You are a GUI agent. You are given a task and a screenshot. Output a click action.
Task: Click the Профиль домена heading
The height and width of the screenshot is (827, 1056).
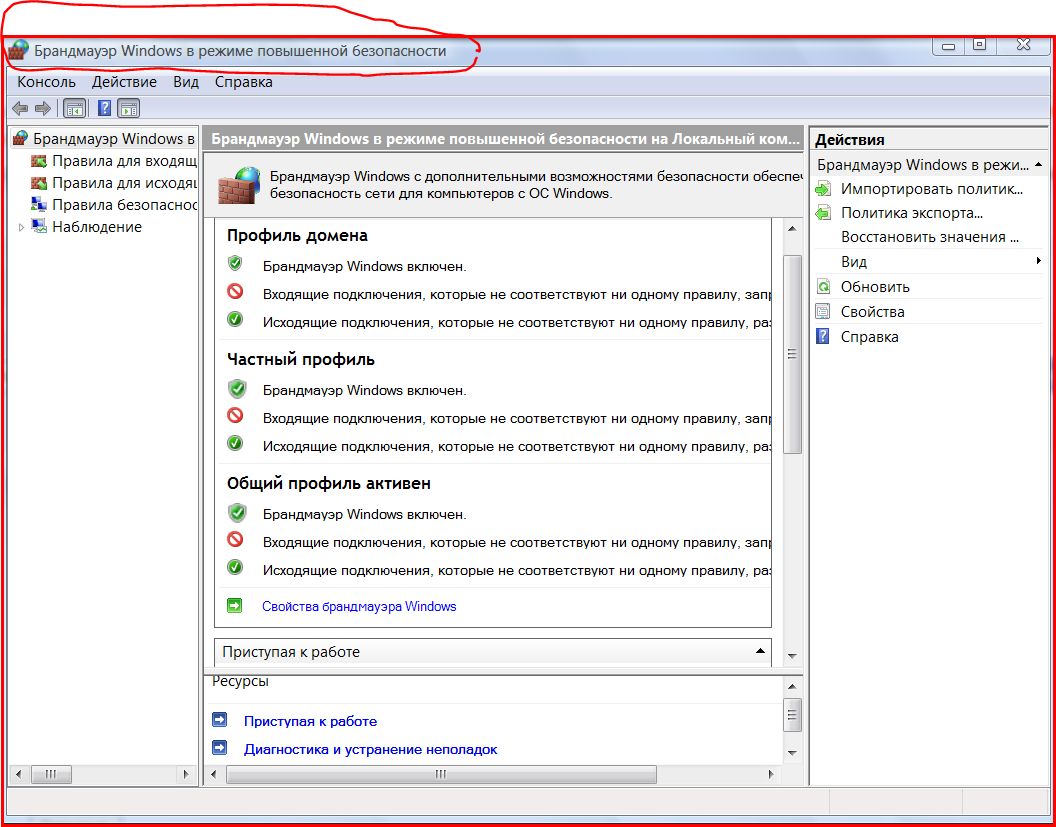click(x=297, y=236)
